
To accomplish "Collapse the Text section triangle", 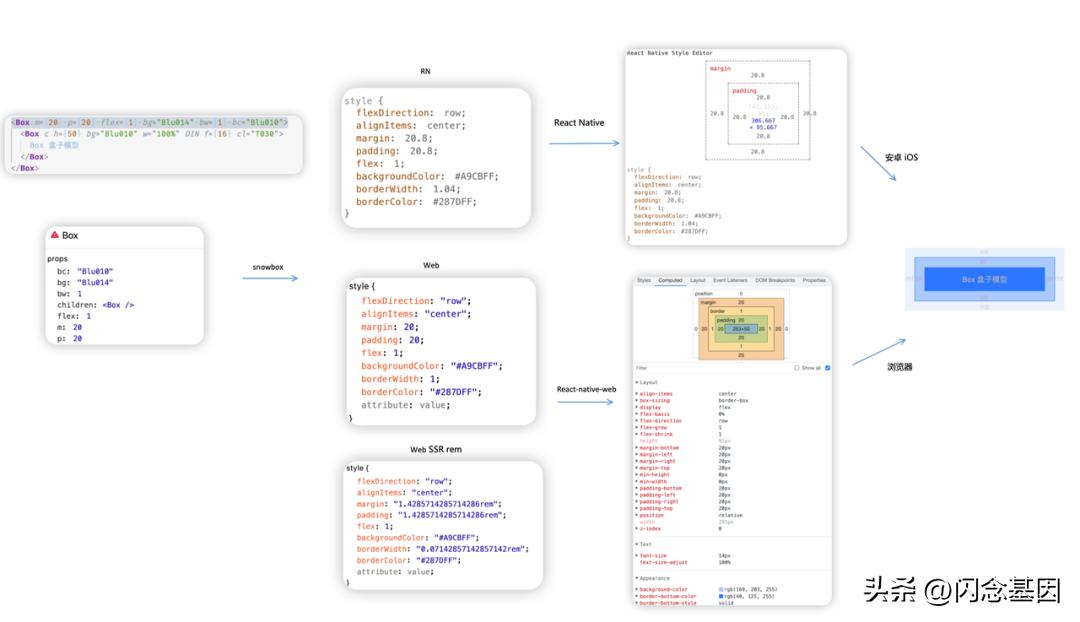I will click(x=637, y=544).
